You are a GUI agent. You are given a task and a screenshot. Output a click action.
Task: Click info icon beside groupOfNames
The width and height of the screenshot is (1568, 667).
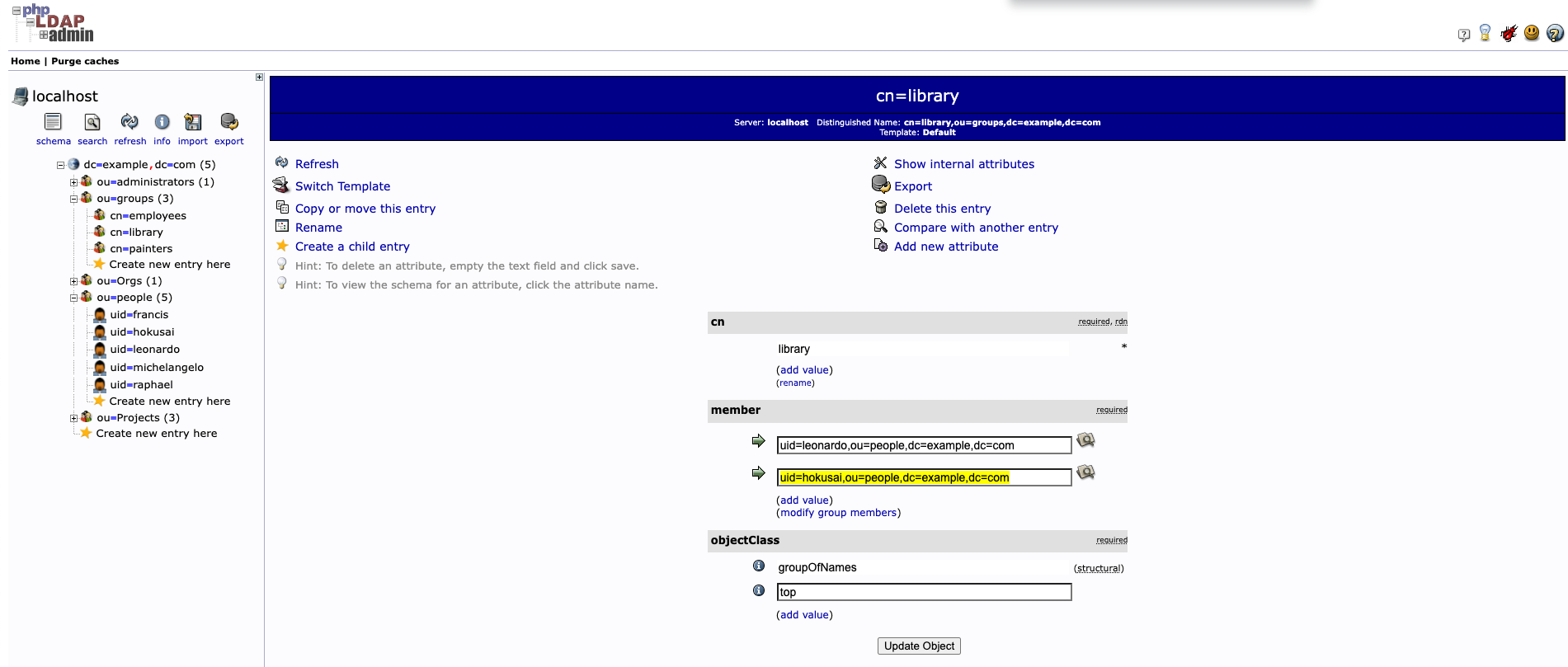pos(759,566)
